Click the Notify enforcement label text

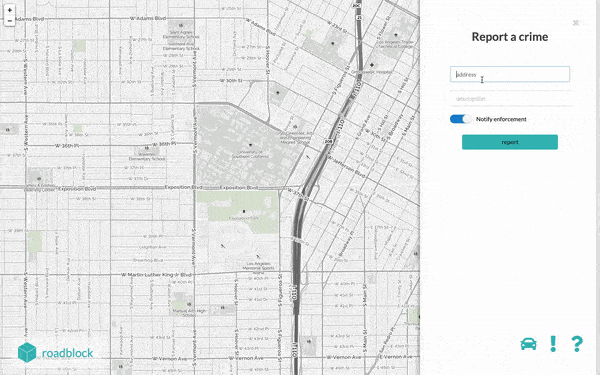pyautogui.click(x=501, y=119)
